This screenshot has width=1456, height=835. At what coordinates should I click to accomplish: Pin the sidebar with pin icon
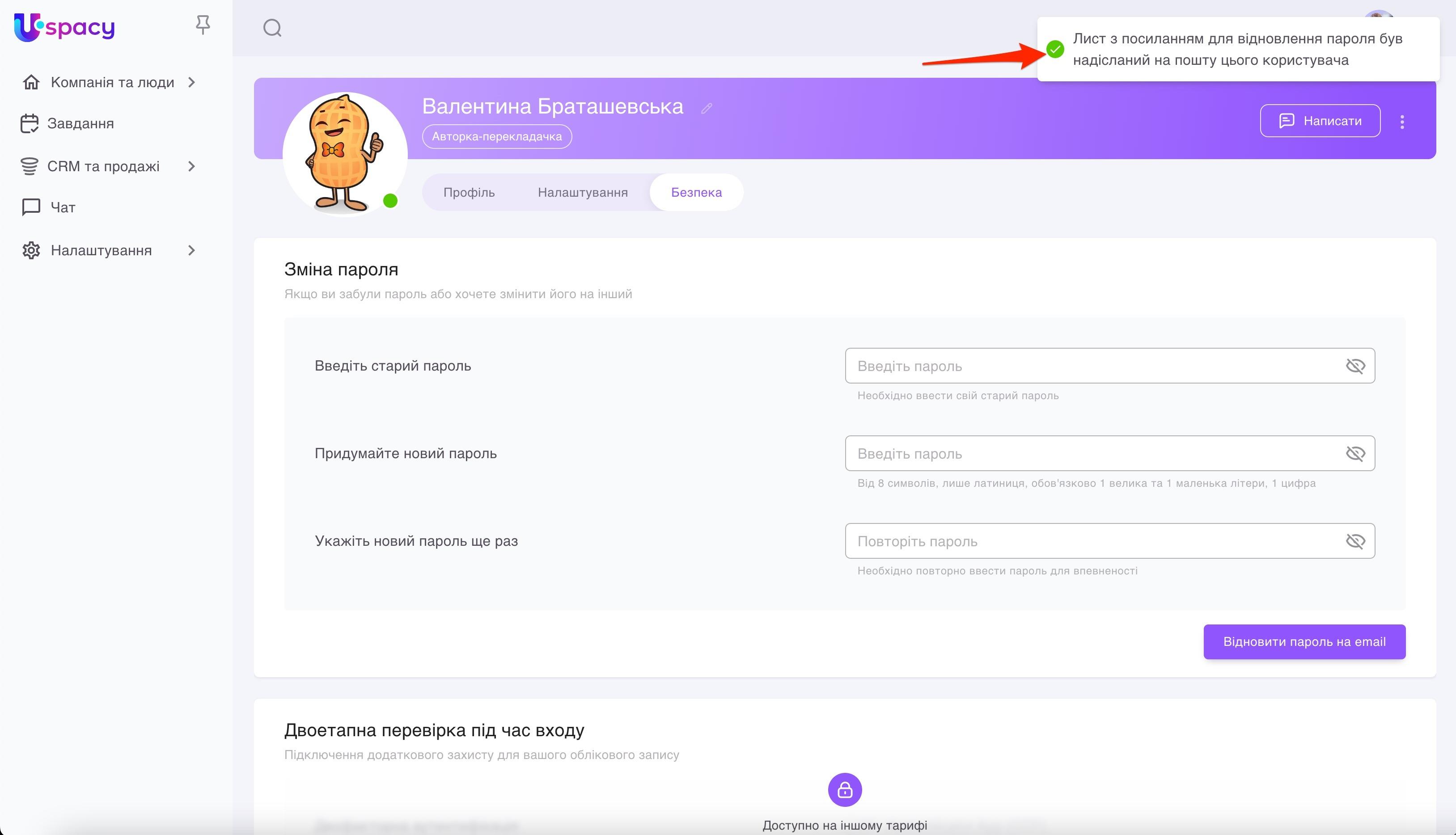[203, 25]
